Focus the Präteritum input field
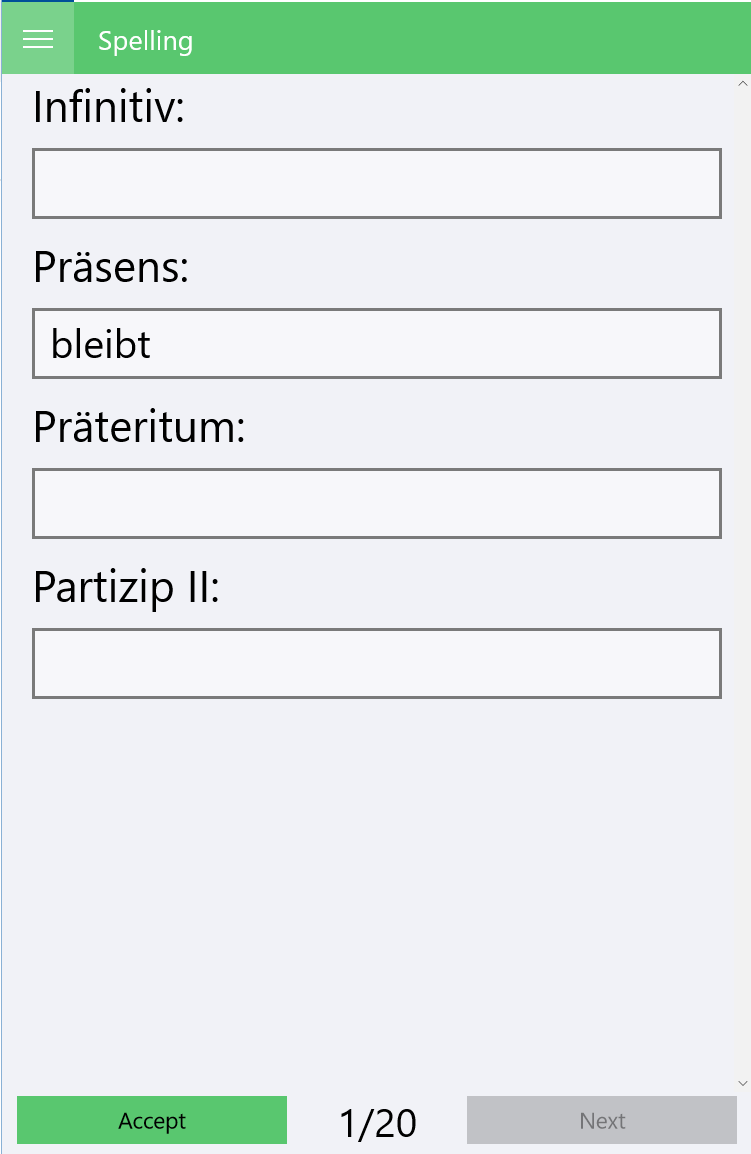 376,504
